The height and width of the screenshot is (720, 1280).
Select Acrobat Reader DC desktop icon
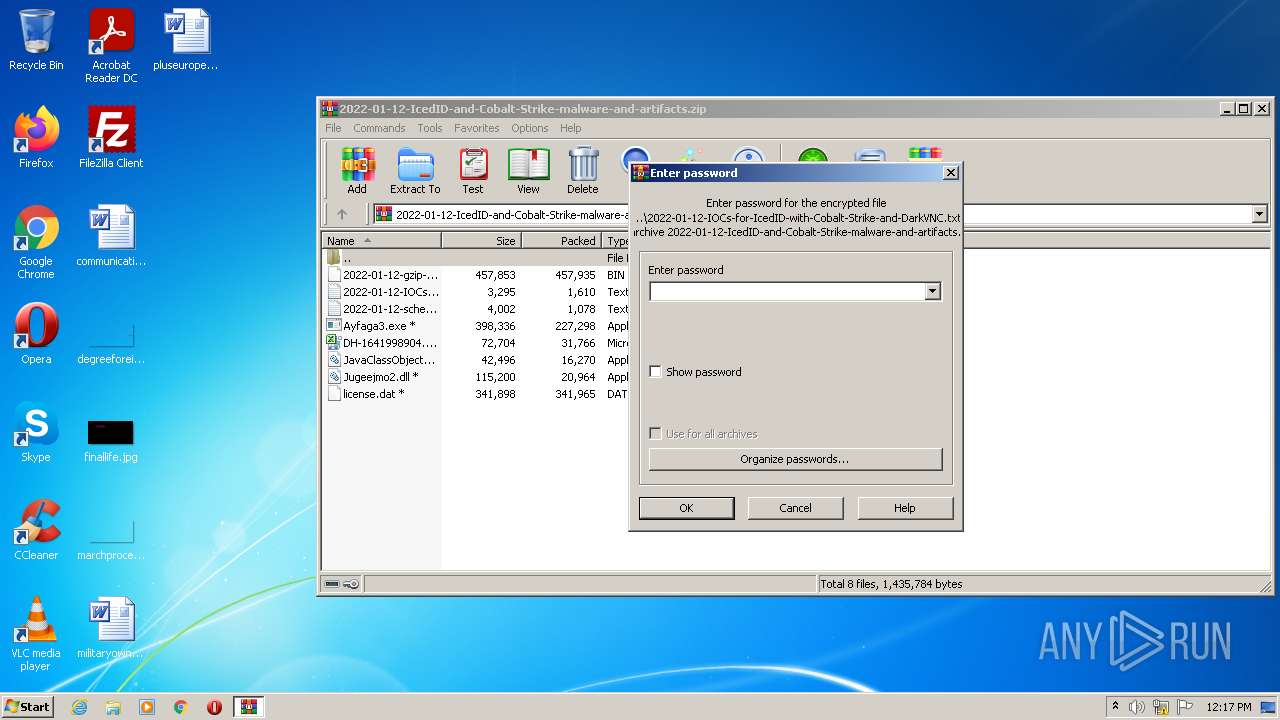pyautogui.click(x=111, y=46)
